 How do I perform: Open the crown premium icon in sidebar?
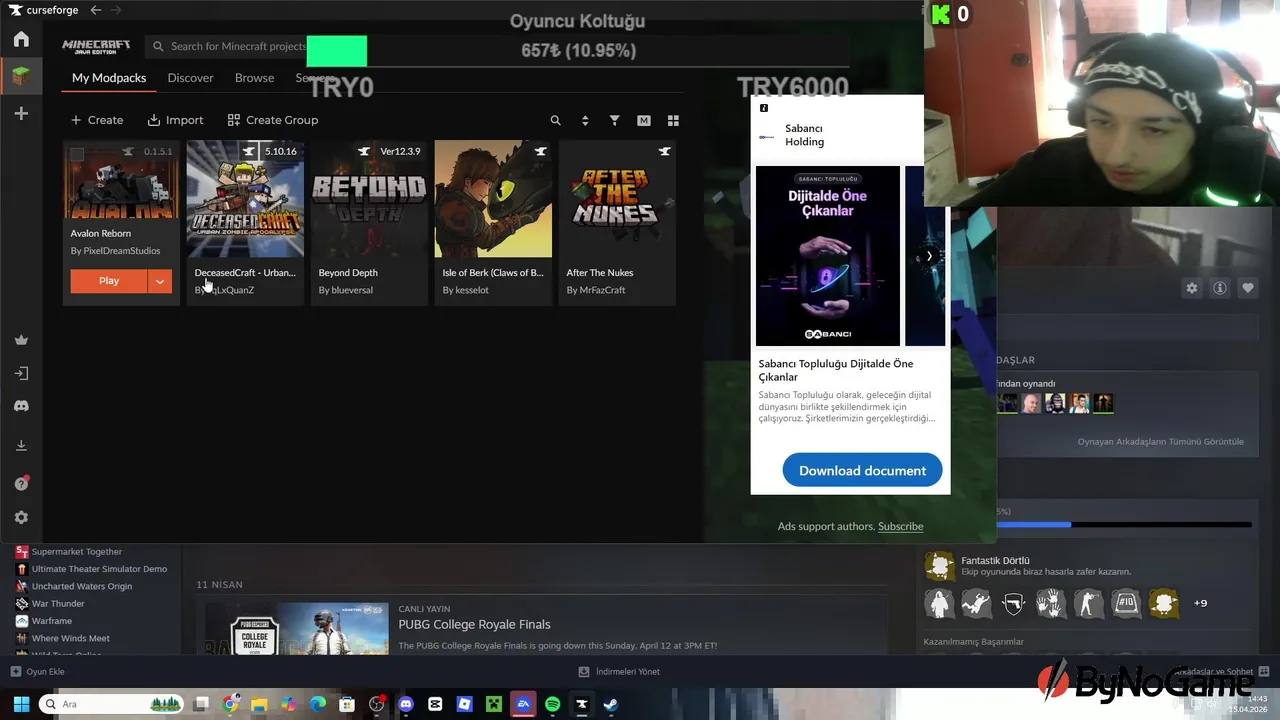[21, 340]
